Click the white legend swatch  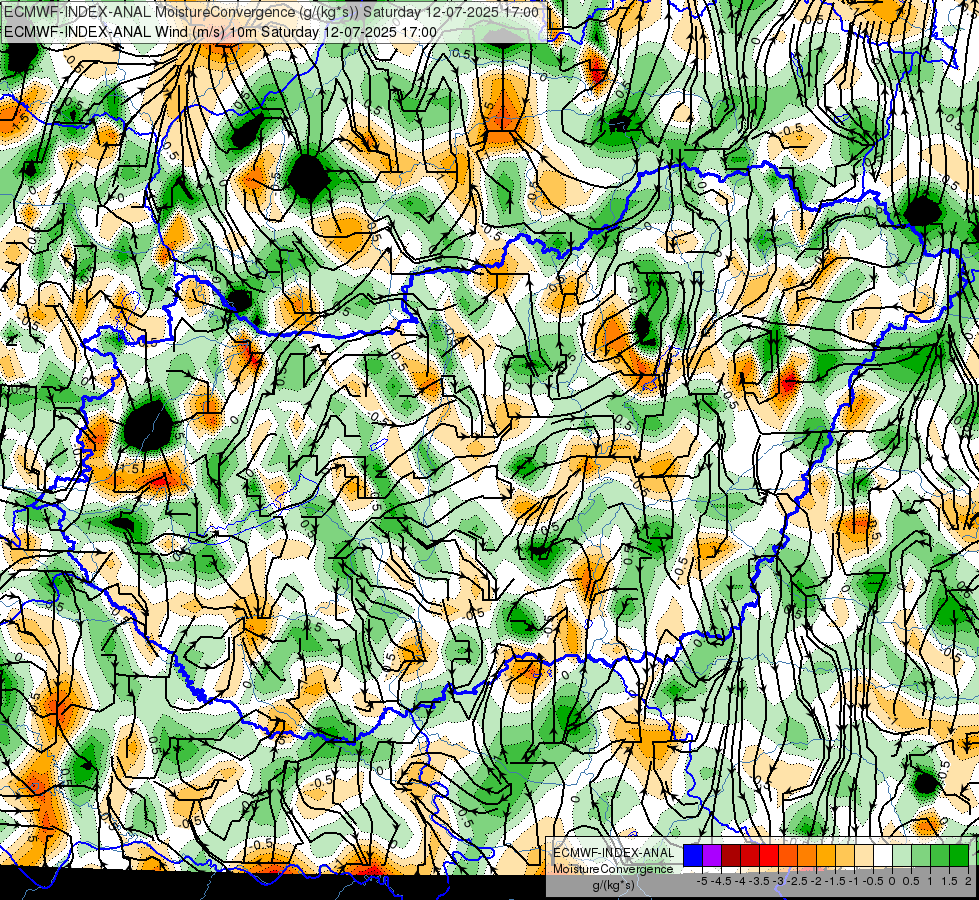[x=883, y=855]
